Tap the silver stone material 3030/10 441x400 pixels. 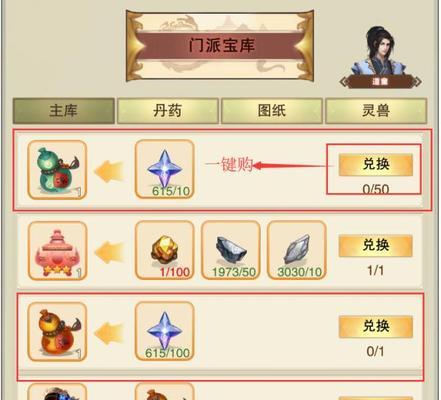point(297,250)
